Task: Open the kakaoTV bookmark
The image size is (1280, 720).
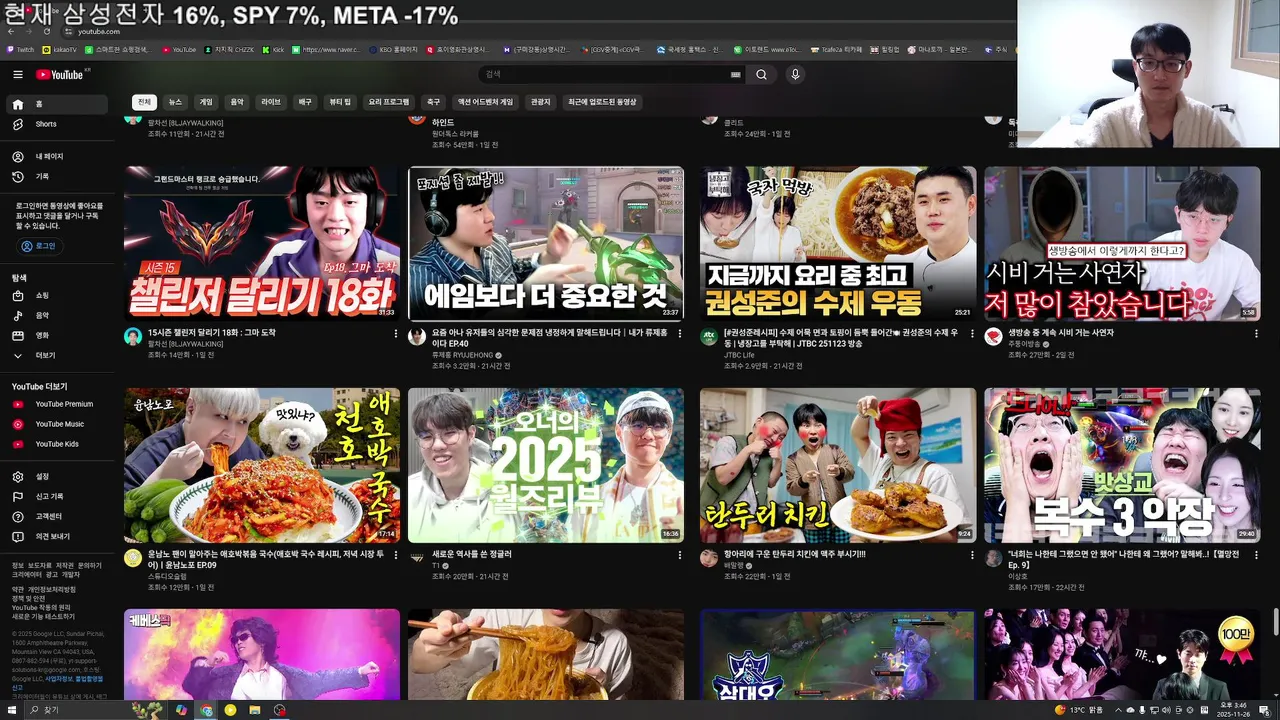Action: coord(61,49)
